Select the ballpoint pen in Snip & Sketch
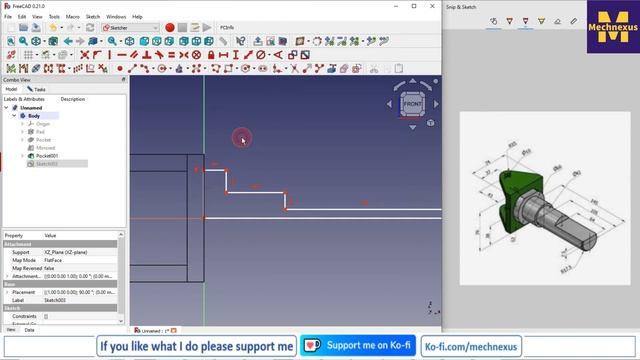640x360 pixels. pyautogui.click(x=509, y=21)
